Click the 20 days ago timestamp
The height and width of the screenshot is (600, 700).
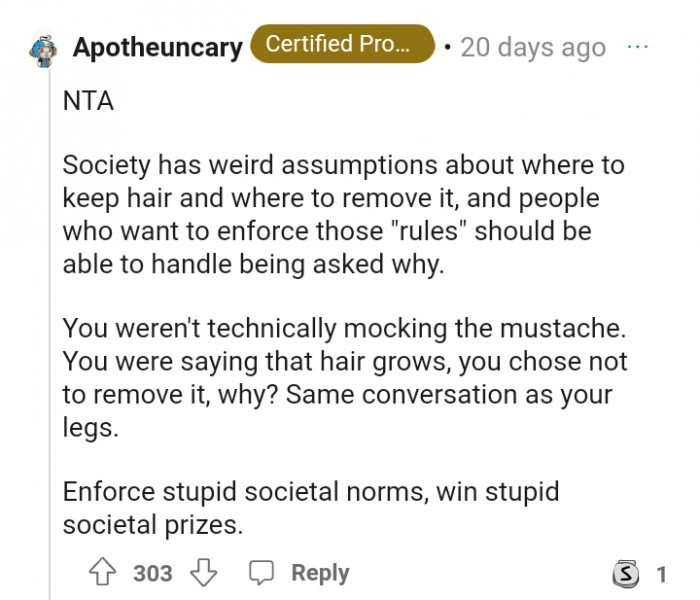(533, 48)
